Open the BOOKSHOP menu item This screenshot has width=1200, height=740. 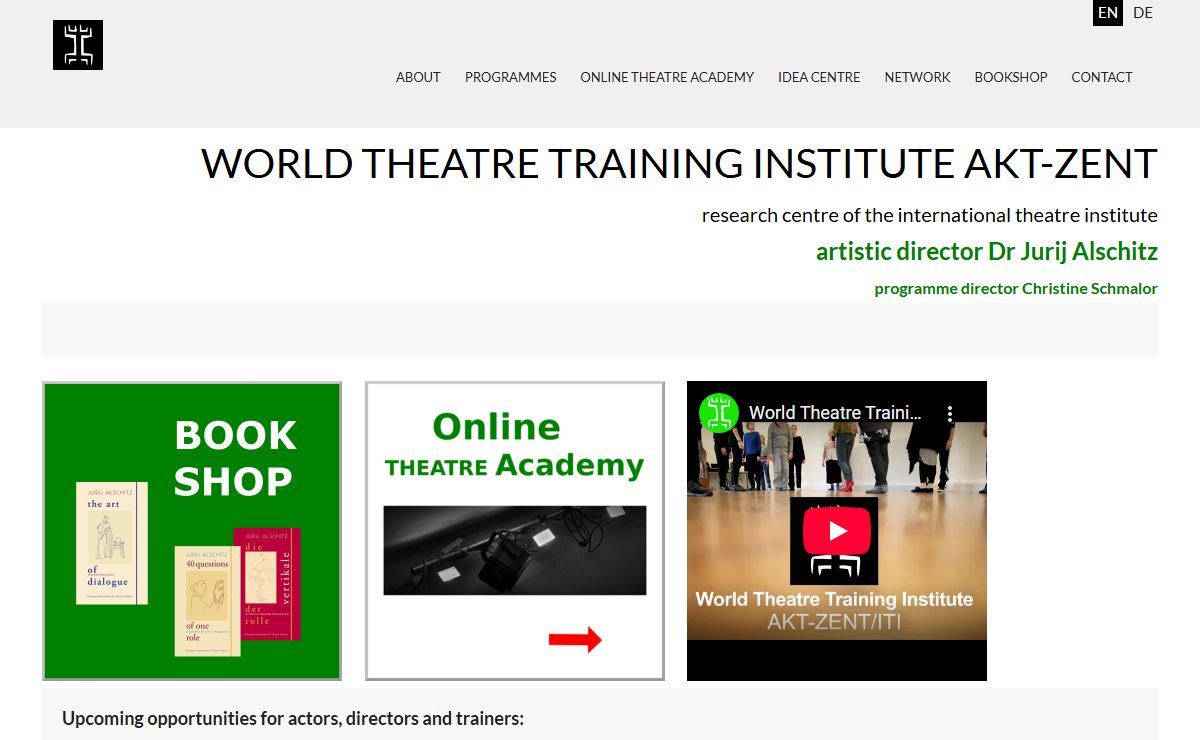(1011, 77)
